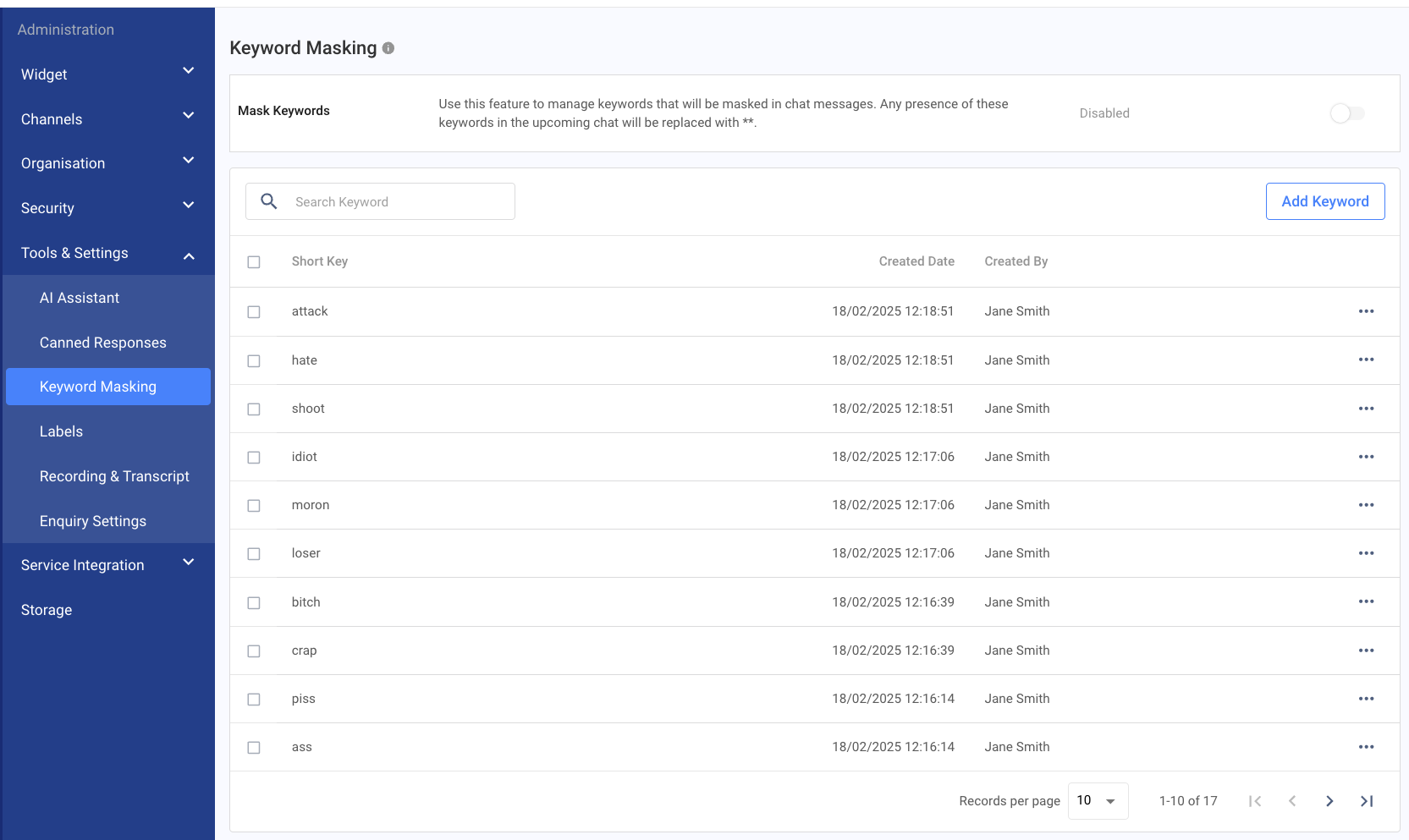The height and width of the screenshot is (840, 1409).
Task: Enable the Mask Keywords toggle
Action: (1346, 113)
